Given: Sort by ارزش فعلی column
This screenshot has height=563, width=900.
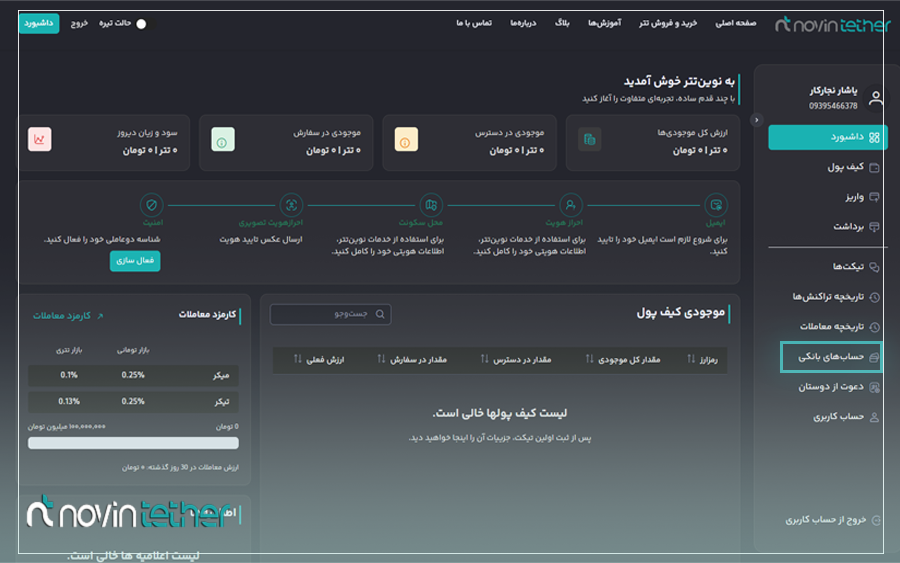Looking at the screenshot, I should click(319, 359).
